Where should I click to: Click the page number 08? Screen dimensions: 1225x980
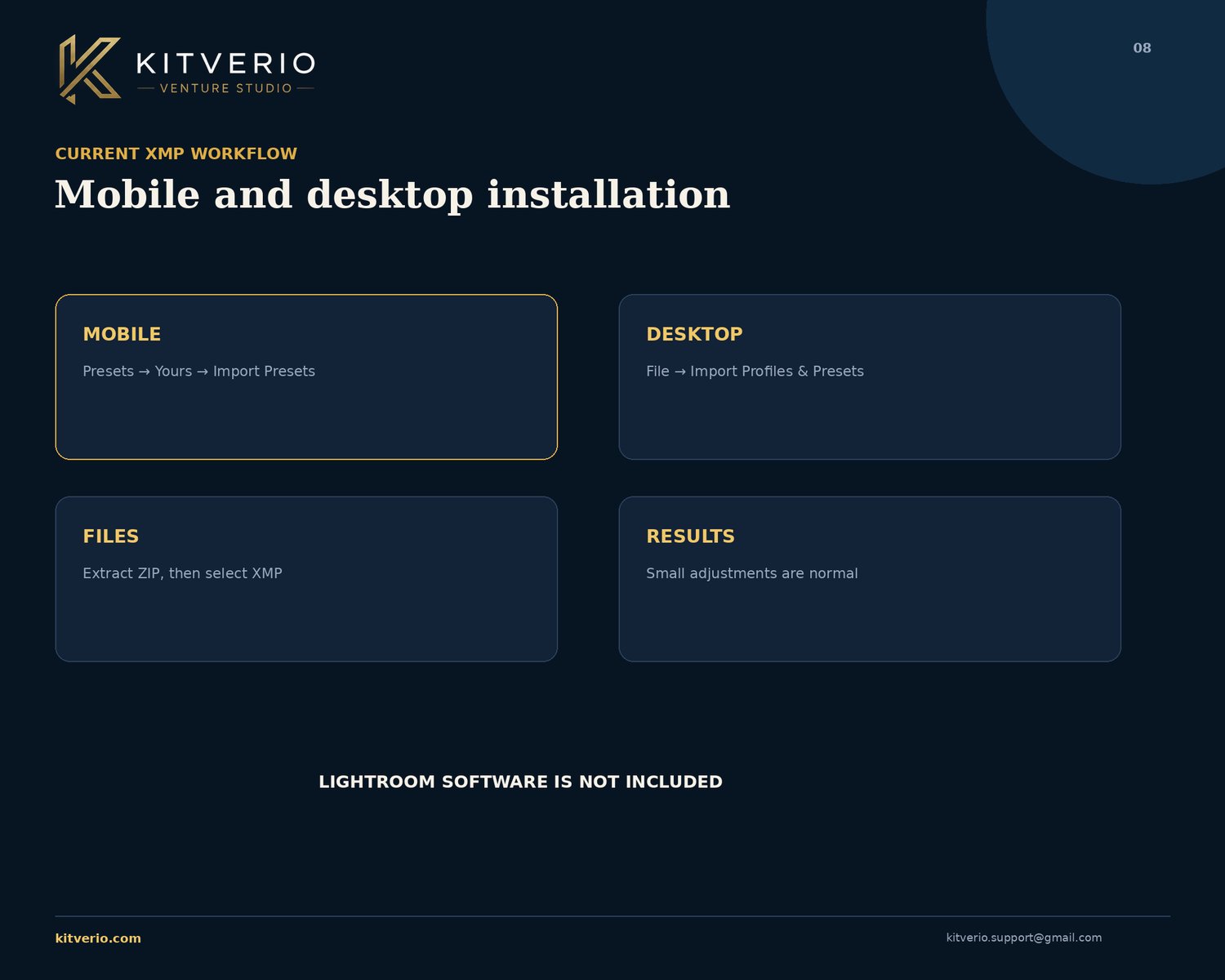tap(1142, 48)
